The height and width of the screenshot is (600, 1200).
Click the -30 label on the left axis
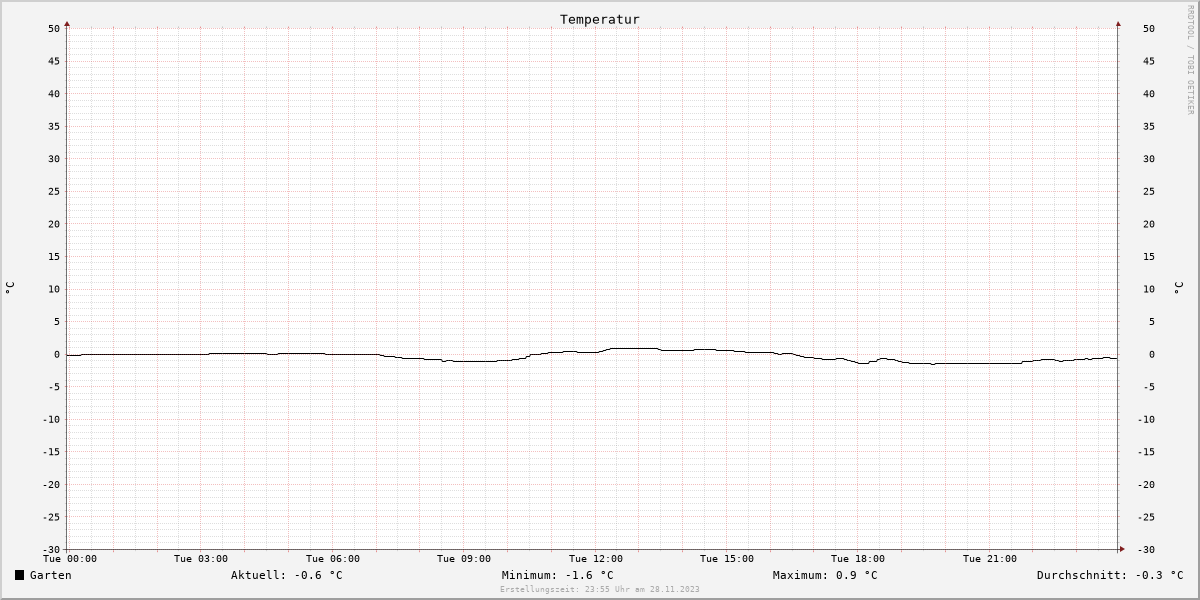tap(51, 550)
